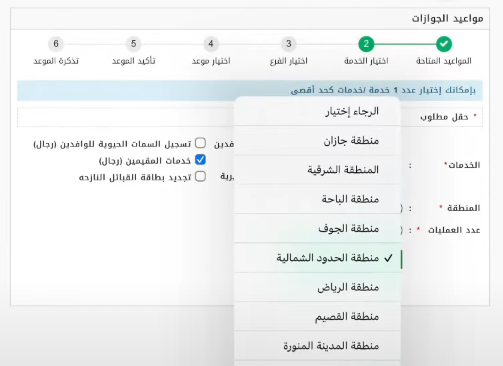Choose منطقة المدينة المنورة from region list
Image resolution: width=503 pixels, height=366 pixels.
coord(317,346)
